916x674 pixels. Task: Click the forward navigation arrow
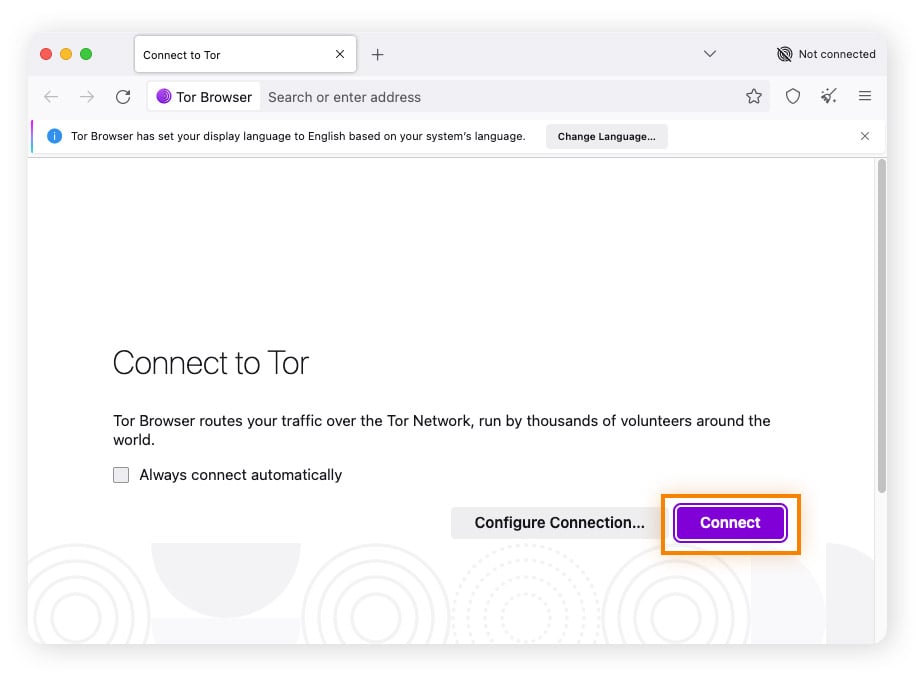tap(86, 97)
